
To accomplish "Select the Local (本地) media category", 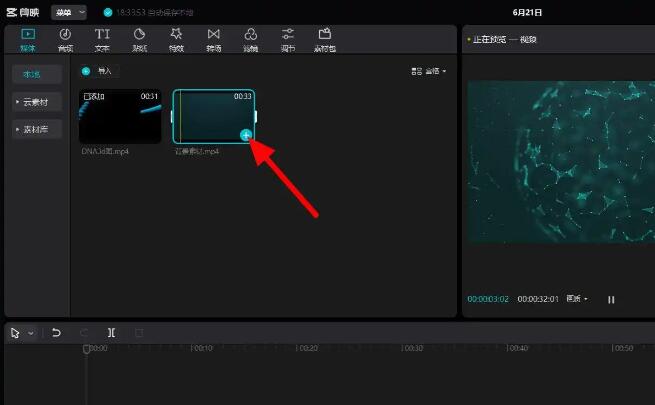I will point(37,74).
